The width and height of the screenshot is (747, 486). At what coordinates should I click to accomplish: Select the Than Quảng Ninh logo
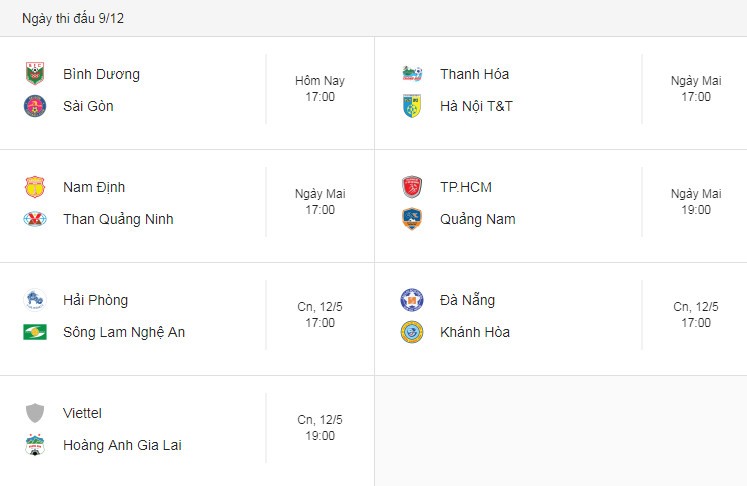coord(35,219)
